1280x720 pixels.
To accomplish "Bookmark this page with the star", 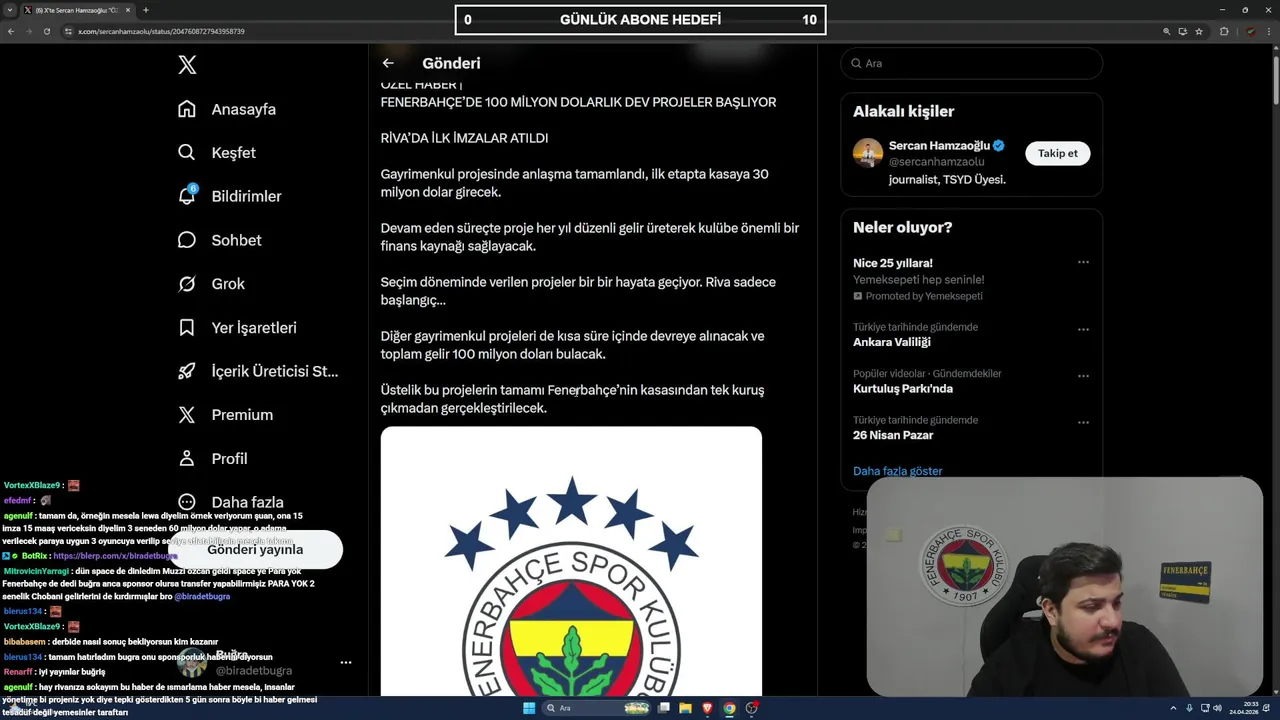I will (x=1199, y=31).
